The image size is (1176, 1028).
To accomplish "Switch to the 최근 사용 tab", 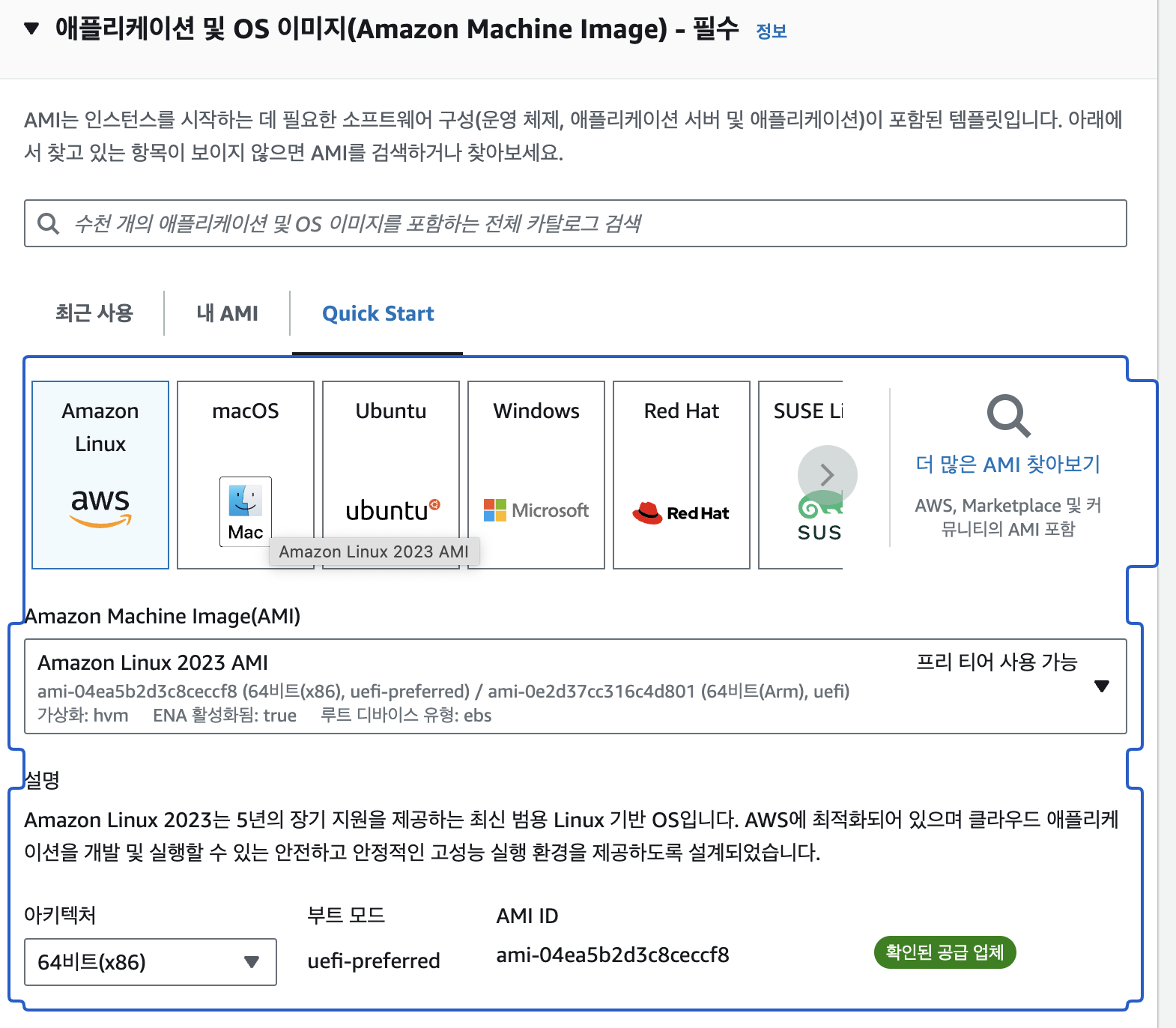I will [94, 312].
